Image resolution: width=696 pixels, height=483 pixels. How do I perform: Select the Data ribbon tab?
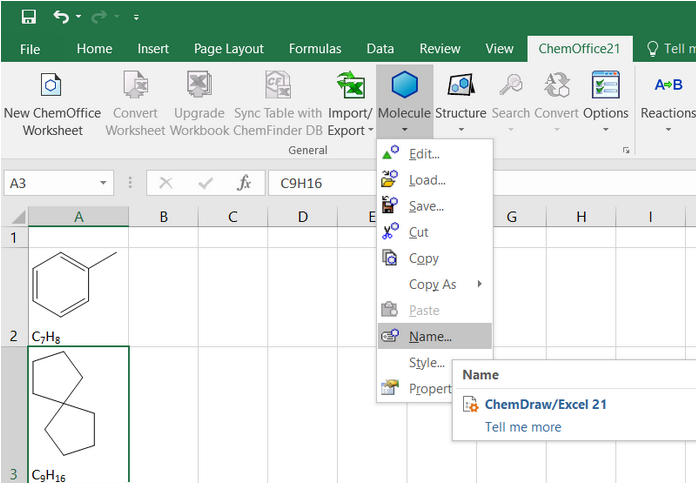380,48
